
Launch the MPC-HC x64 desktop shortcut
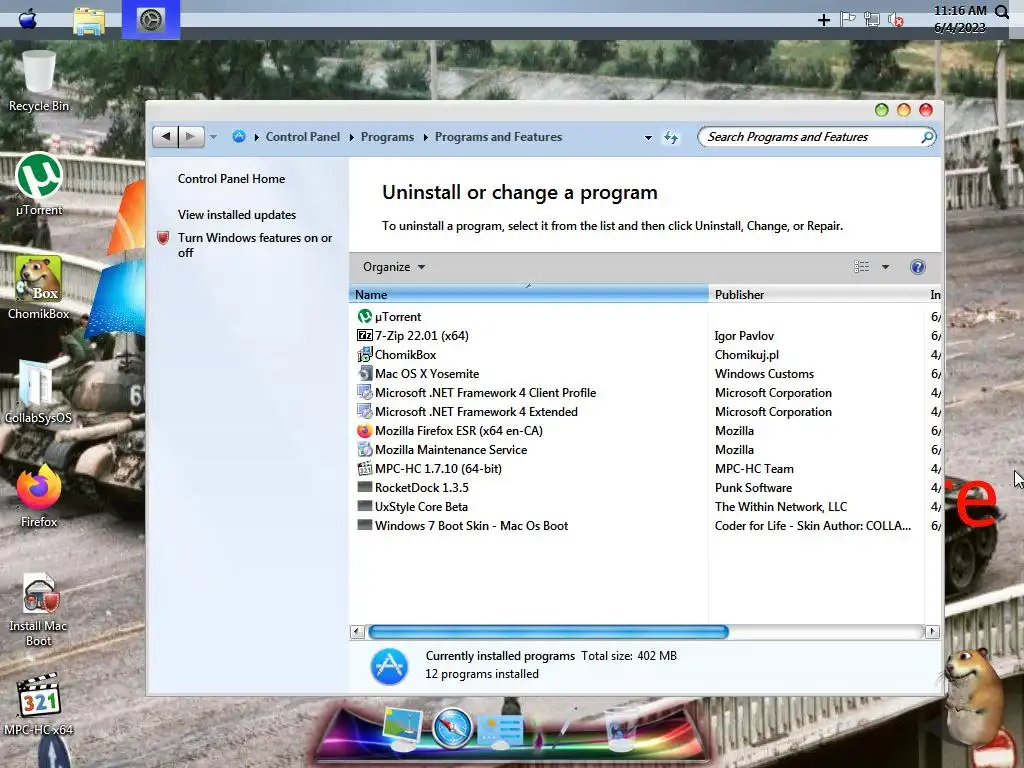(39, 704)
